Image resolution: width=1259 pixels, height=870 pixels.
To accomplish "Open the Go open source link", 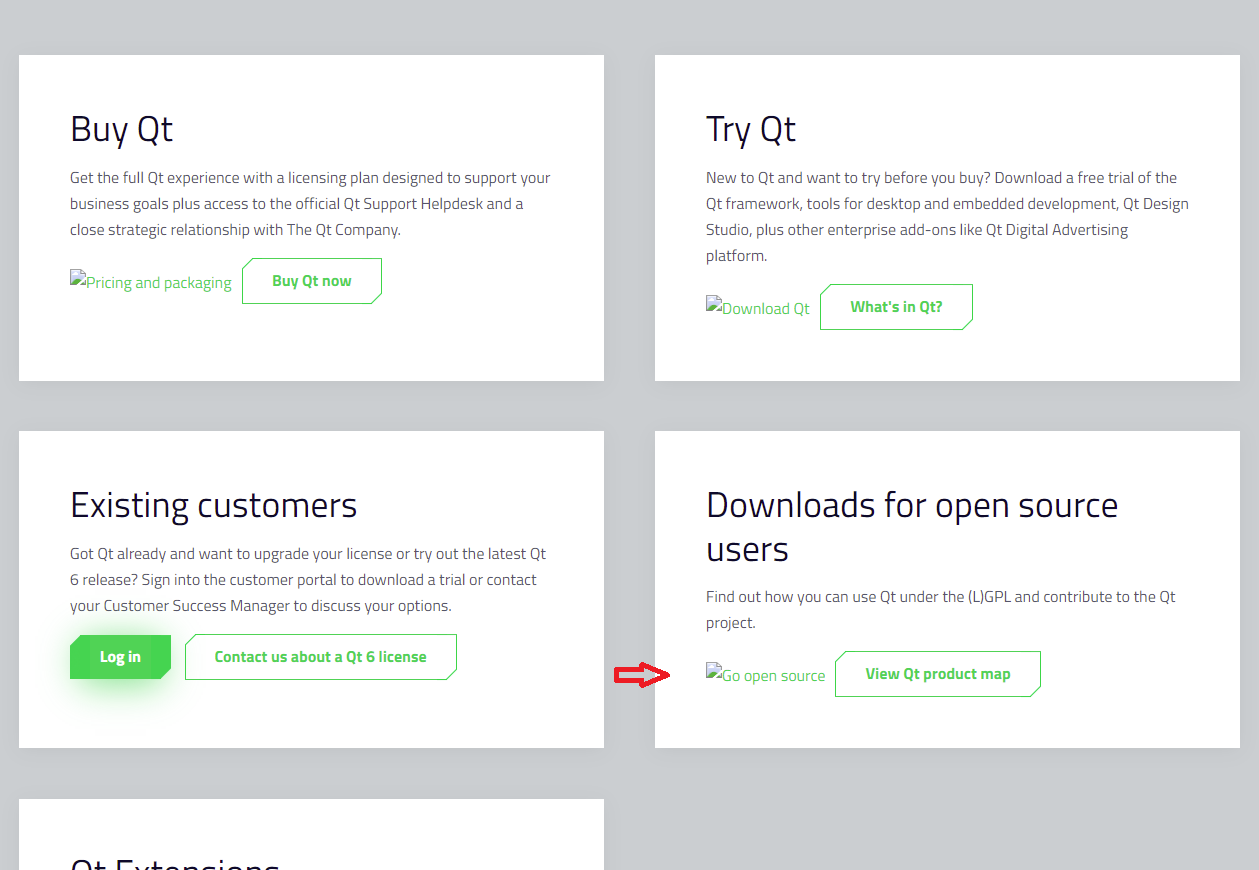I will point(766,674).
